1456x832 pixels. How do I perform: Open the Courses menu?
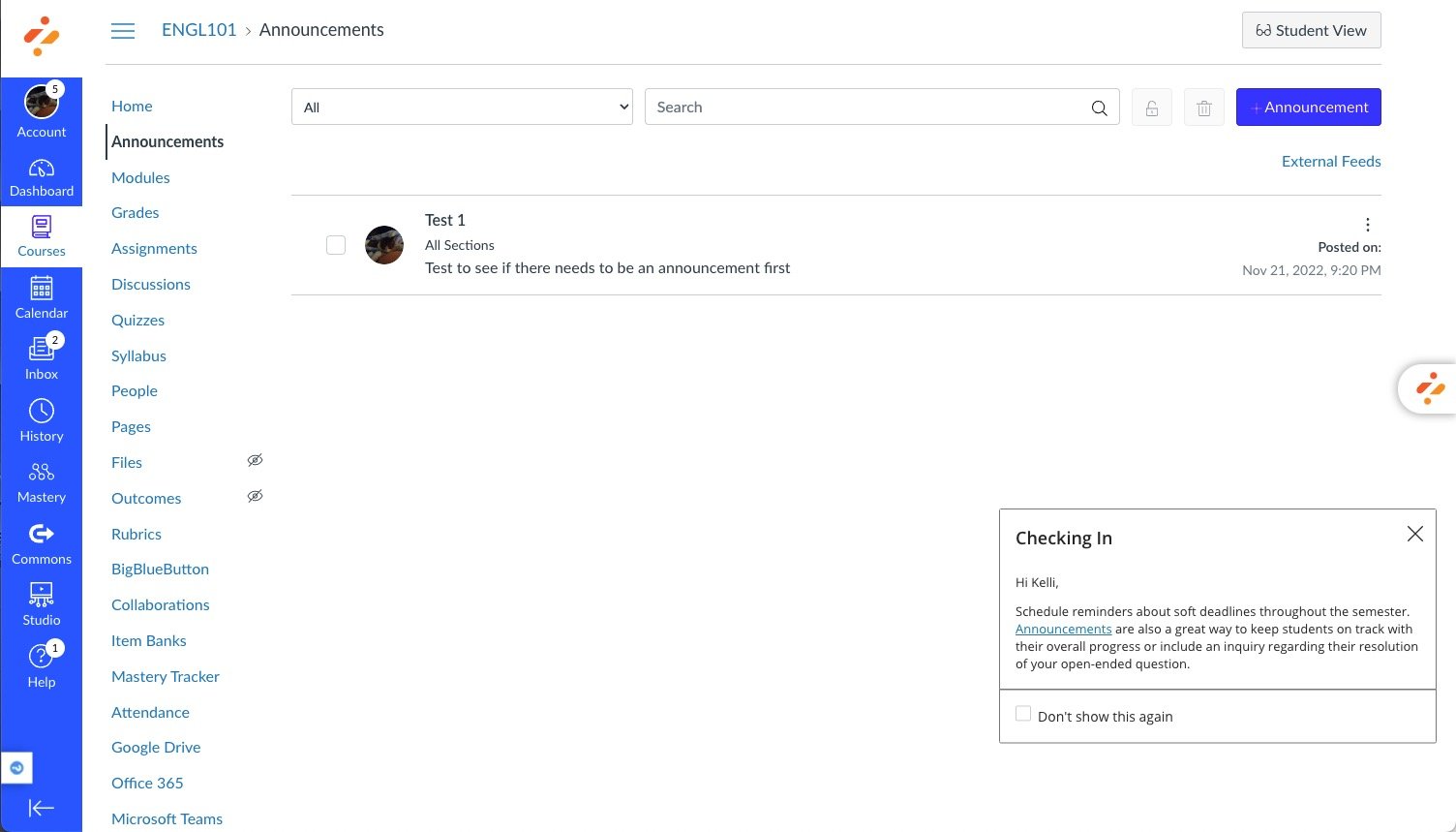[42, 236]
